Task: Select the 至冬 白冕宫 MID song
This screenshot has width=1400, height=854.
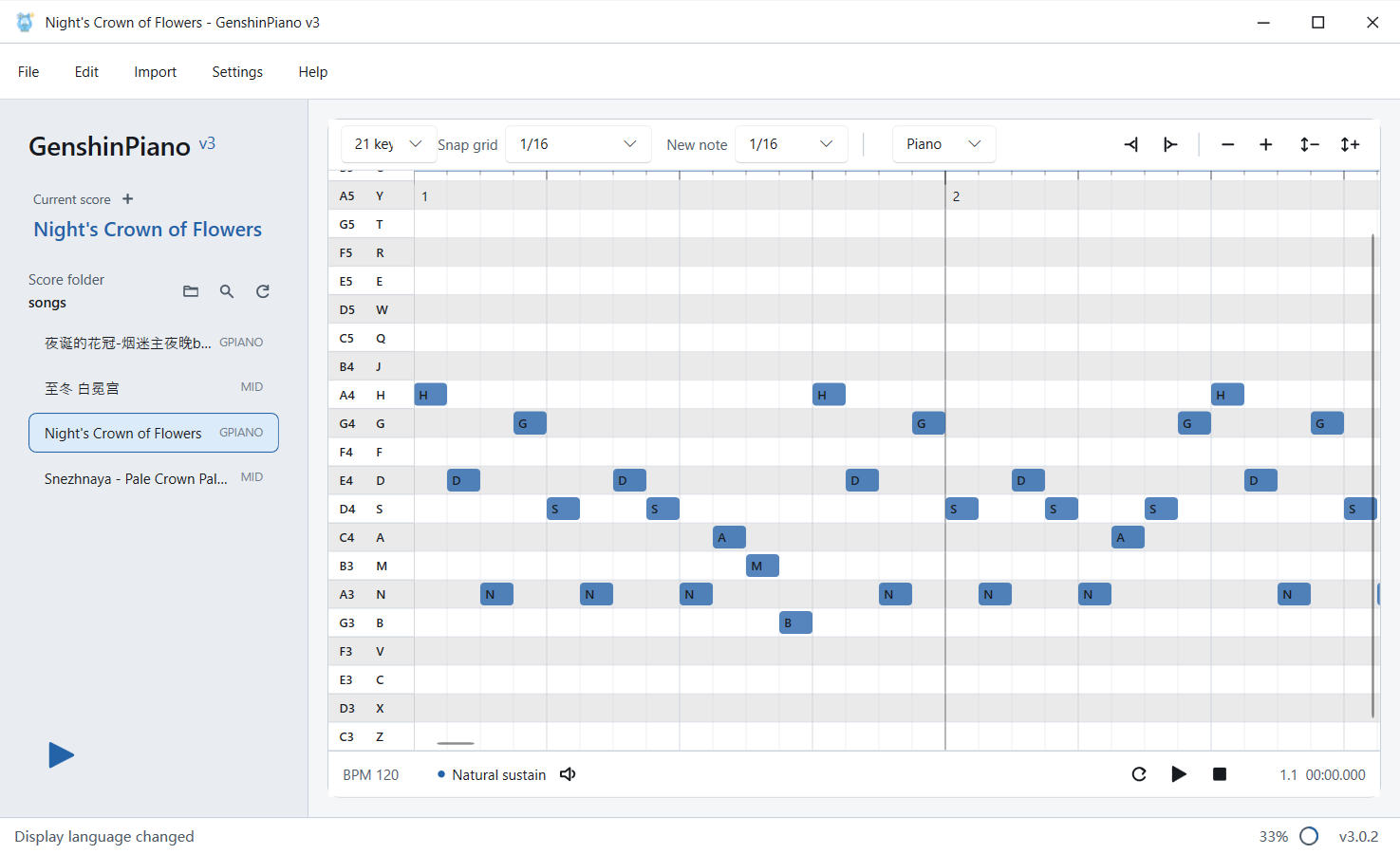Action: pyautogui.click(x=154, y=387)
